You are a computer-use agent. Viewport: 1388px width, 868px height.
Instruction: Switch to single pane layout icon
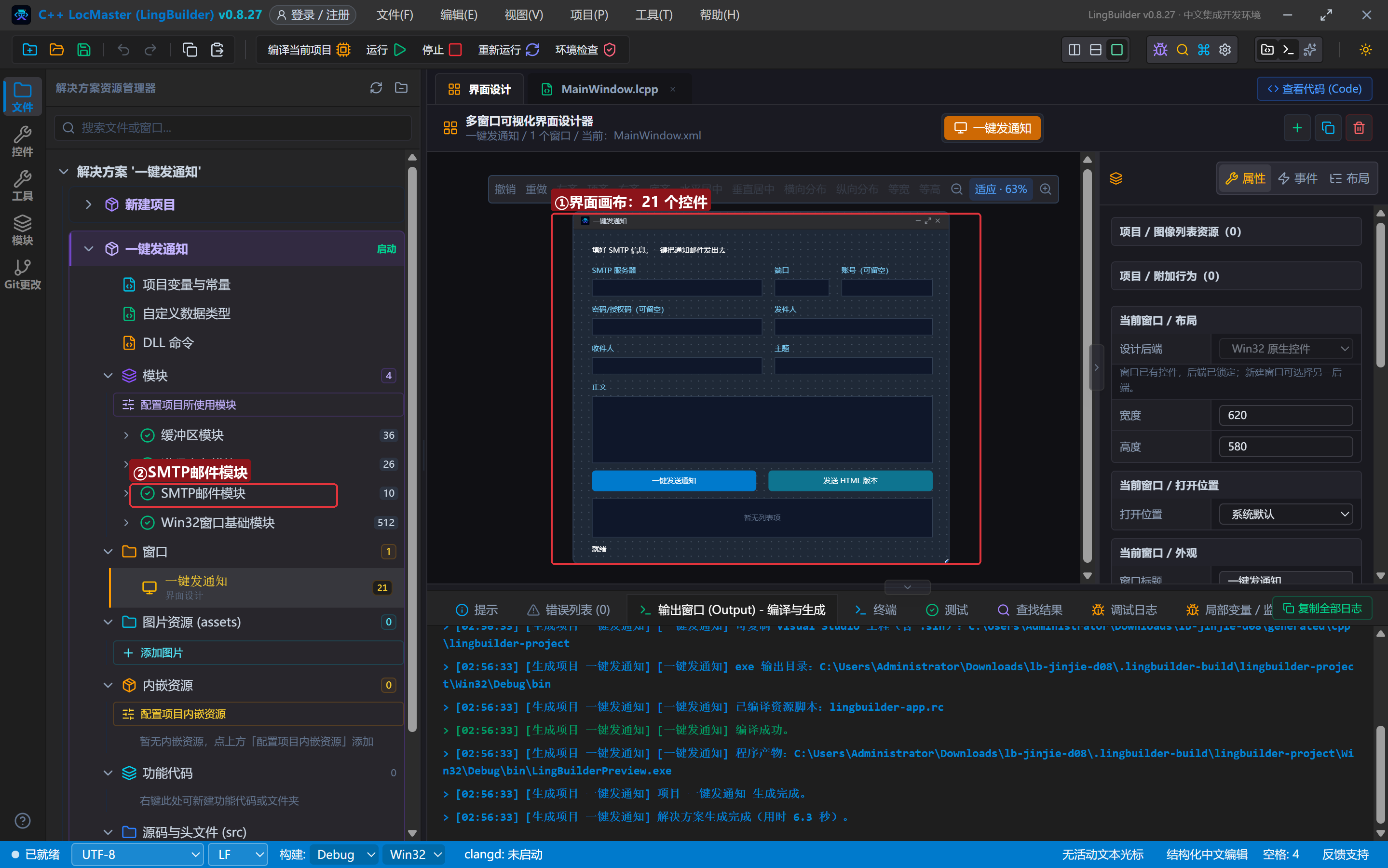point(1116,50)
